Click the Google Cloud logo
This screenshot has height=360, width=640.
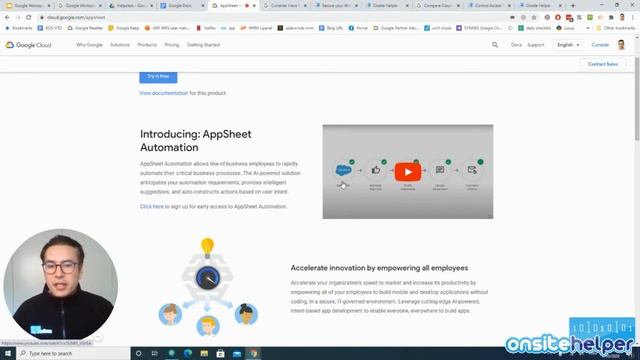click(29, 45)
